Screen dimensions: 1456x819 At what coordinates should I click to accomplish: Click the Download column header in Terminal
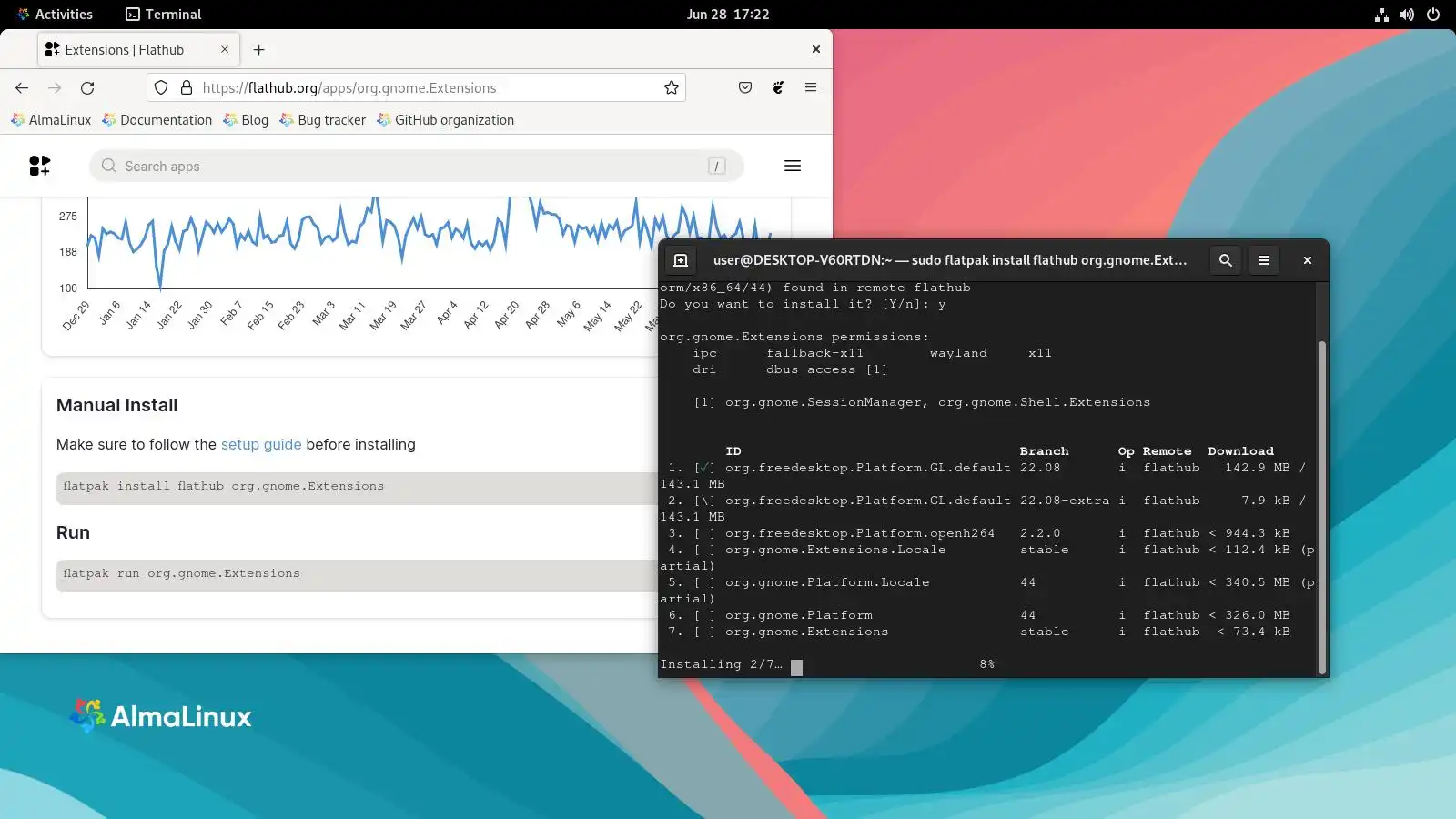pos(1241,452)
